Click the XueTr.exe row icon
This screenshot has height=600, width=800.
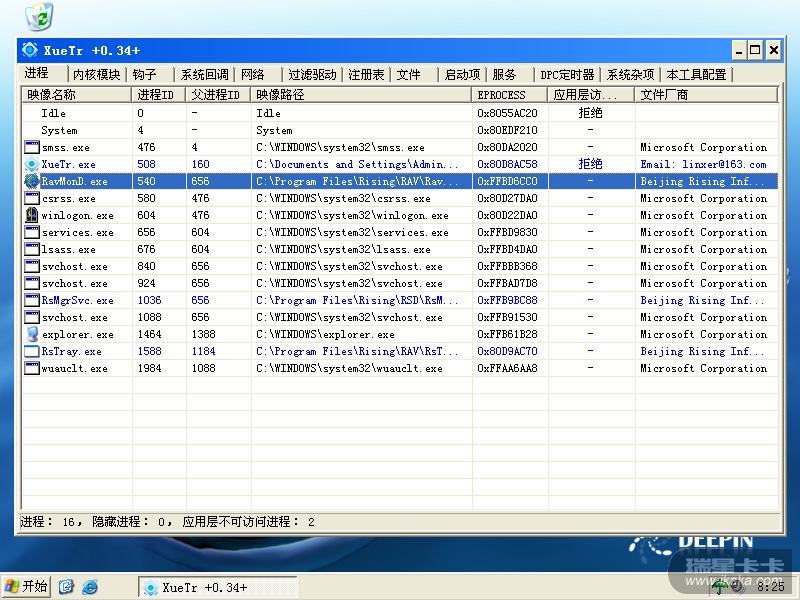32,164
